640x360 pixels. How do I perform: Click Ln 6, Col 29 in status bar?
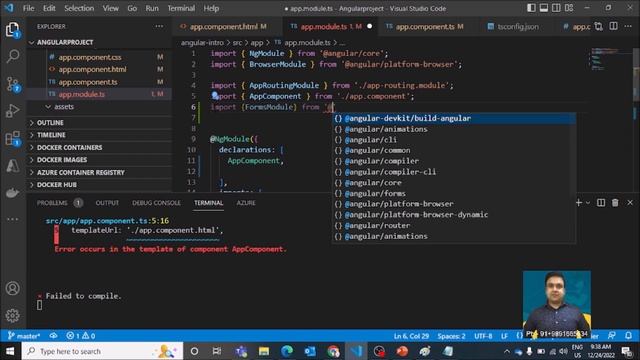click(x=411, y=336)
